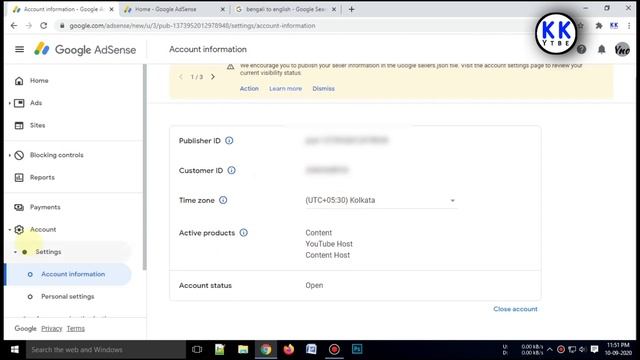Show hidden system tray icons
Viewport: 640px width, 360px height.
[550, 350]
